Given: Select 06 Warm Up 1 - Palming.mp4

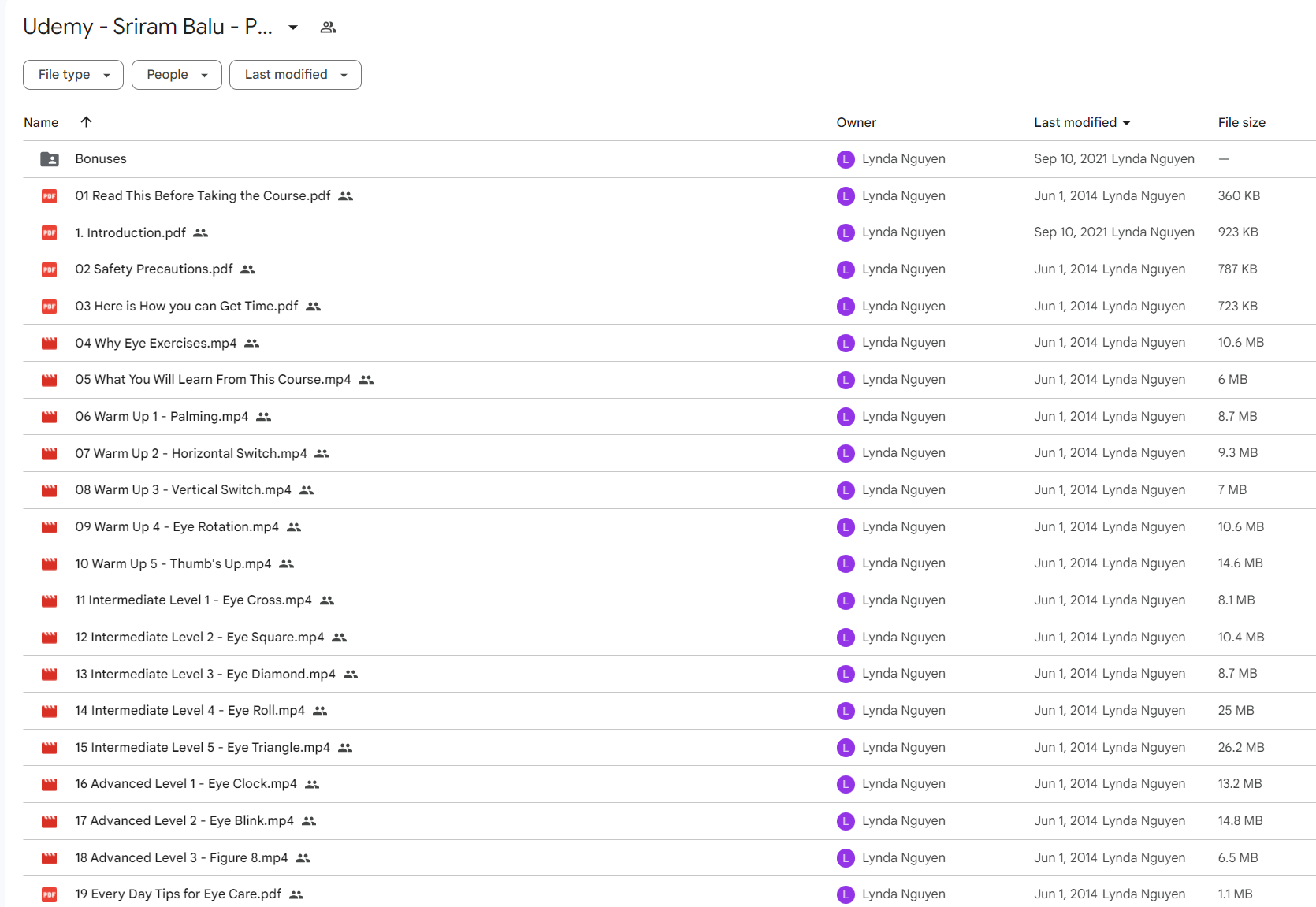Looking at the screenshot, I should coord(162,416).
